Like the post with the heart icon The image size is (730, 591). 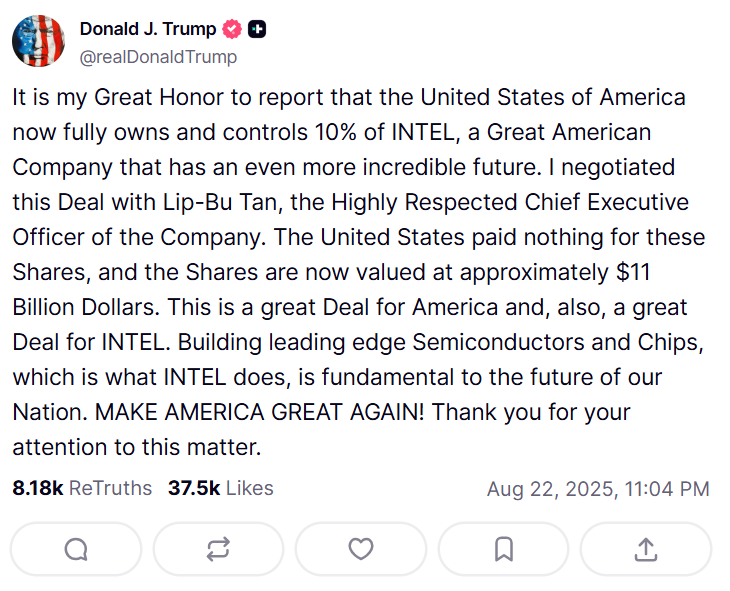point(361,549)
